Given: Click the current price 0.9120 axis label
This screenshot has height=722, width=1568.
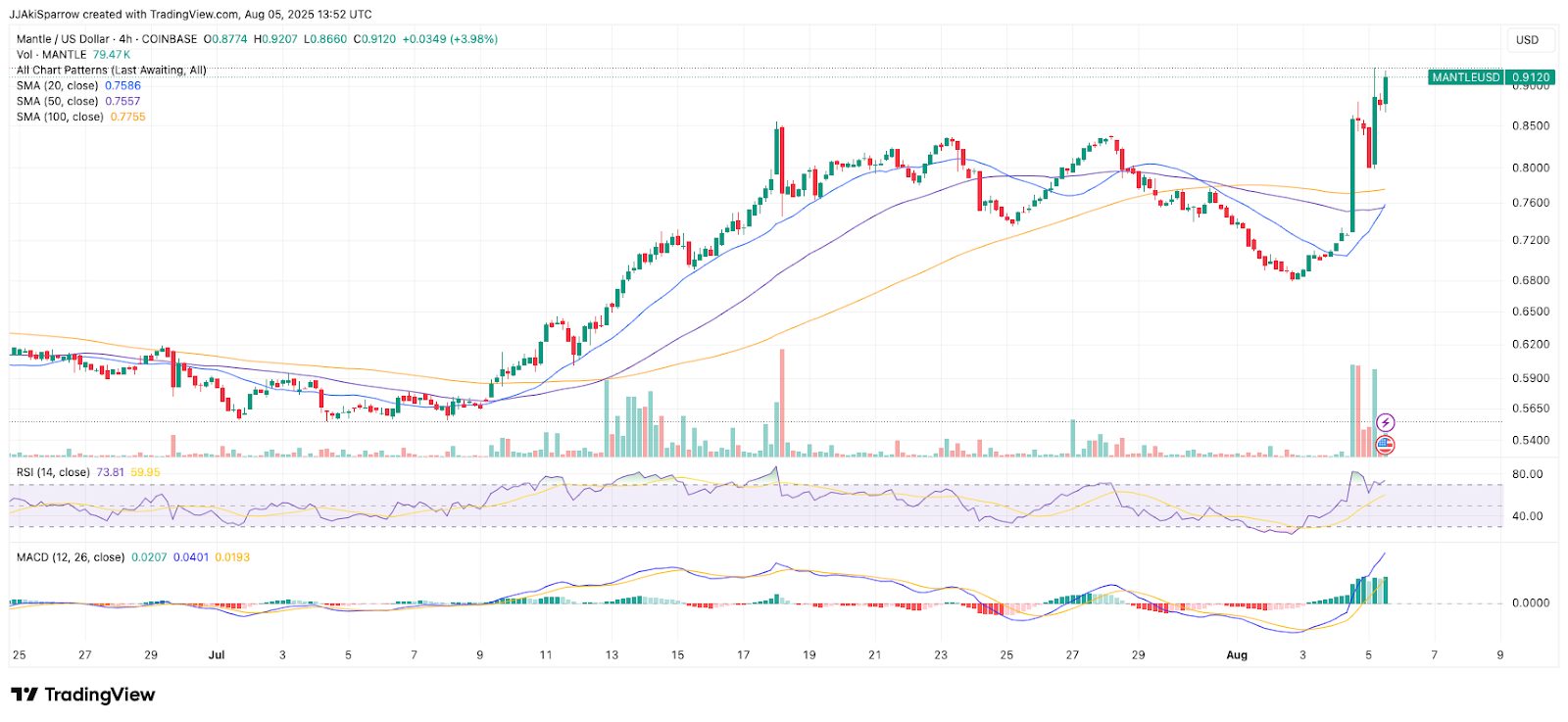Looking at the screenshot, I should (x=1530, y=77).
